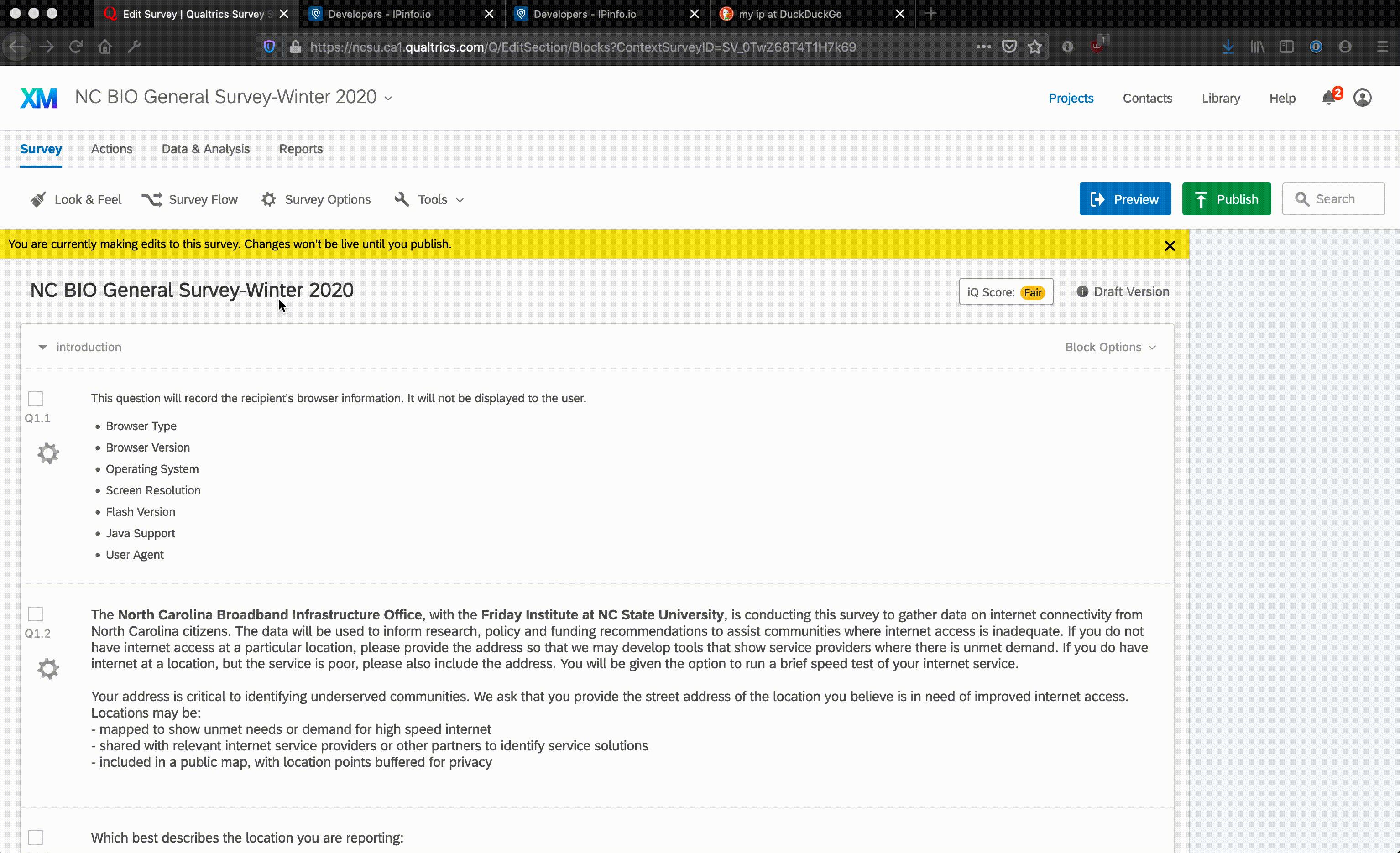Switch to the Actions tab

coord(112,149)
